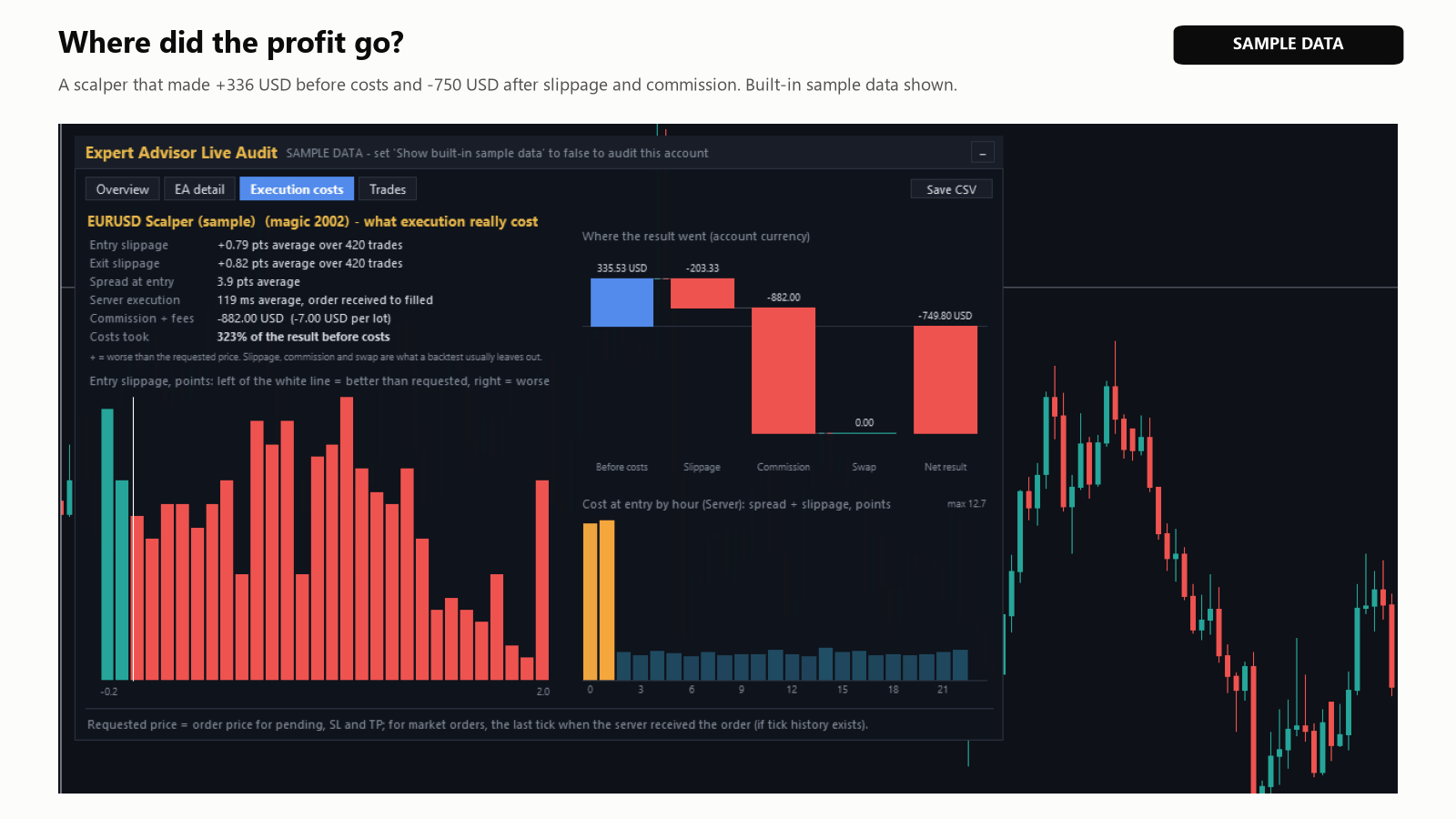Click the red Net result bar
Screen dimensions: 1456x819
[945, 379]
